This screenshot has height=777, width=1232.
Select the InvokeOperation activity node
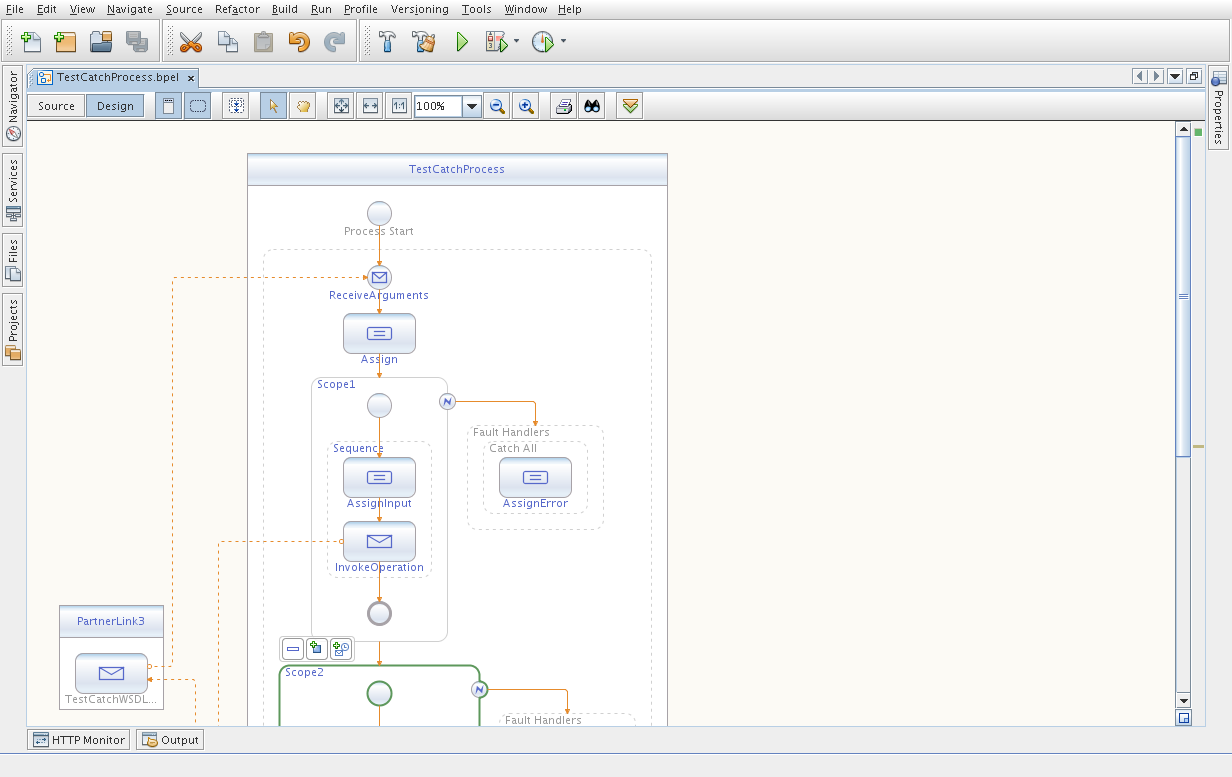tap(379, 541)
